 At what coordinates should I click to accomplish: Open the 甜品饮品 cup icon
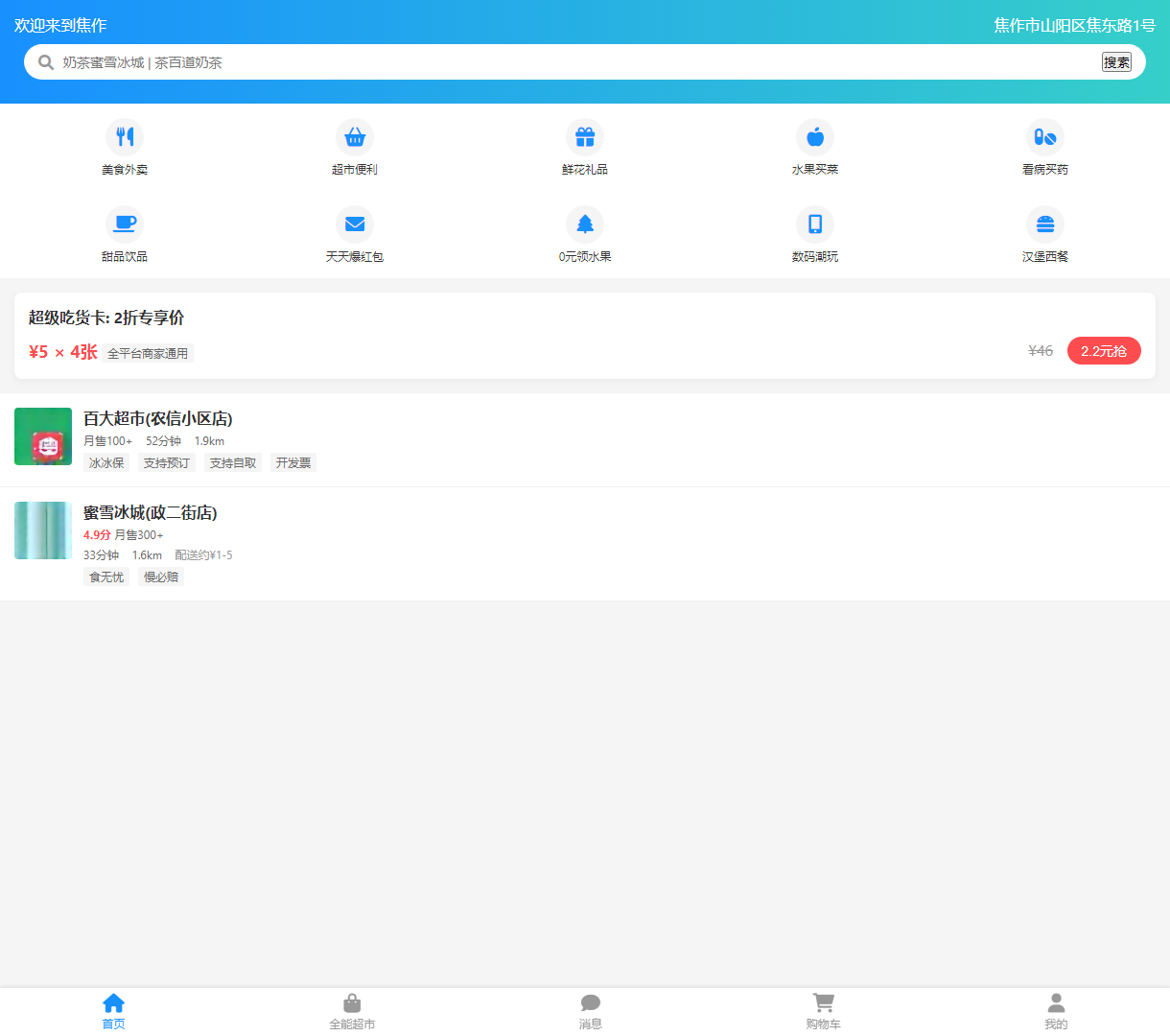pyautogui.click(x=125, y=224)
